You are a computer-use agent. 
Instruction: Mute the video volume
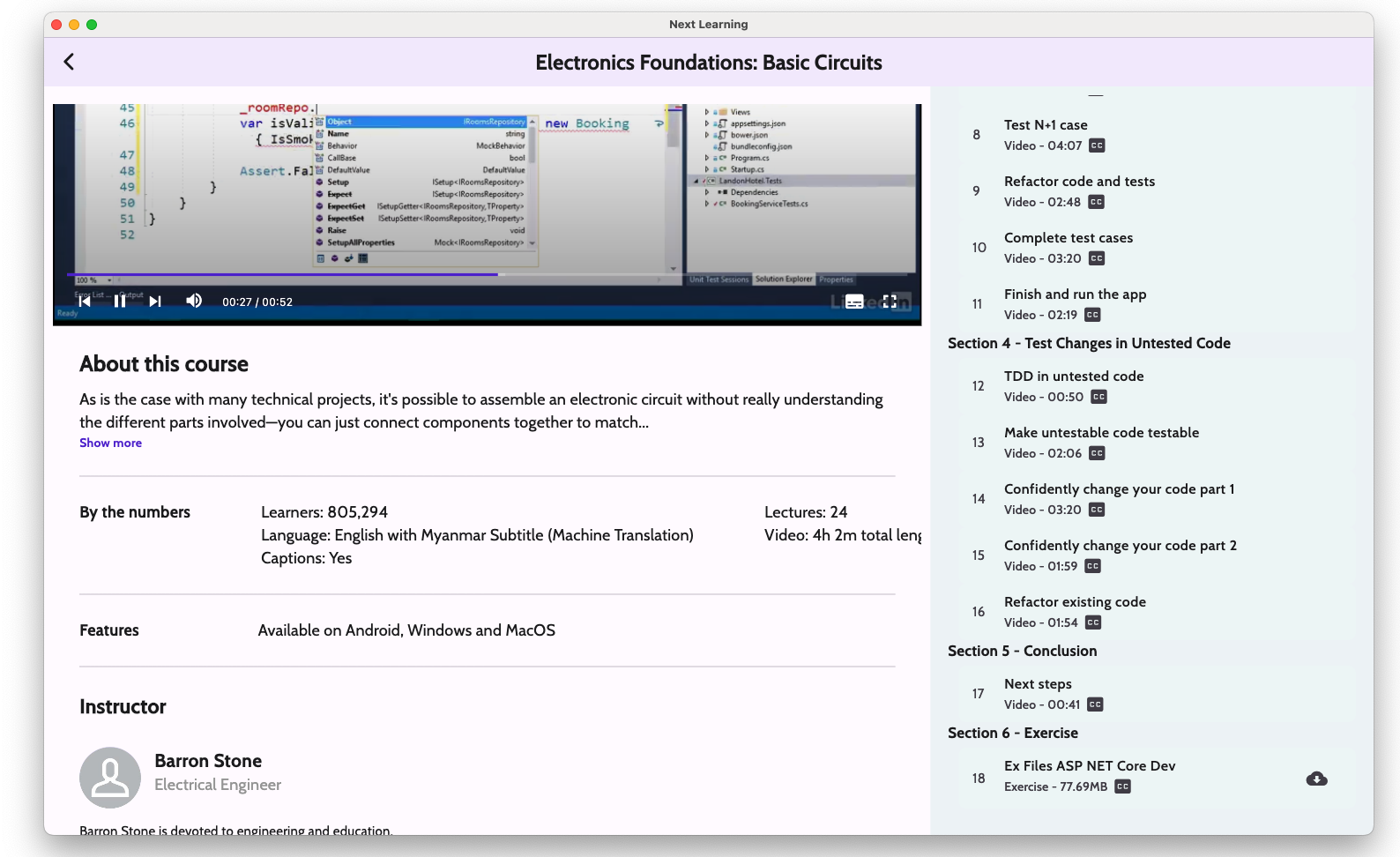(194, 302)
